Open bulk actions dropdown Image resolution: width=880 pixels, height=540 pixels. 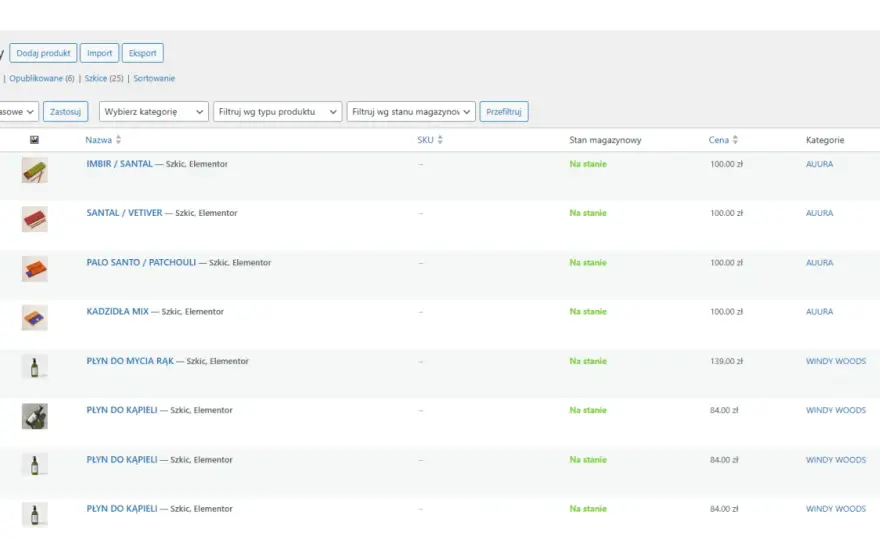[19, 112]
